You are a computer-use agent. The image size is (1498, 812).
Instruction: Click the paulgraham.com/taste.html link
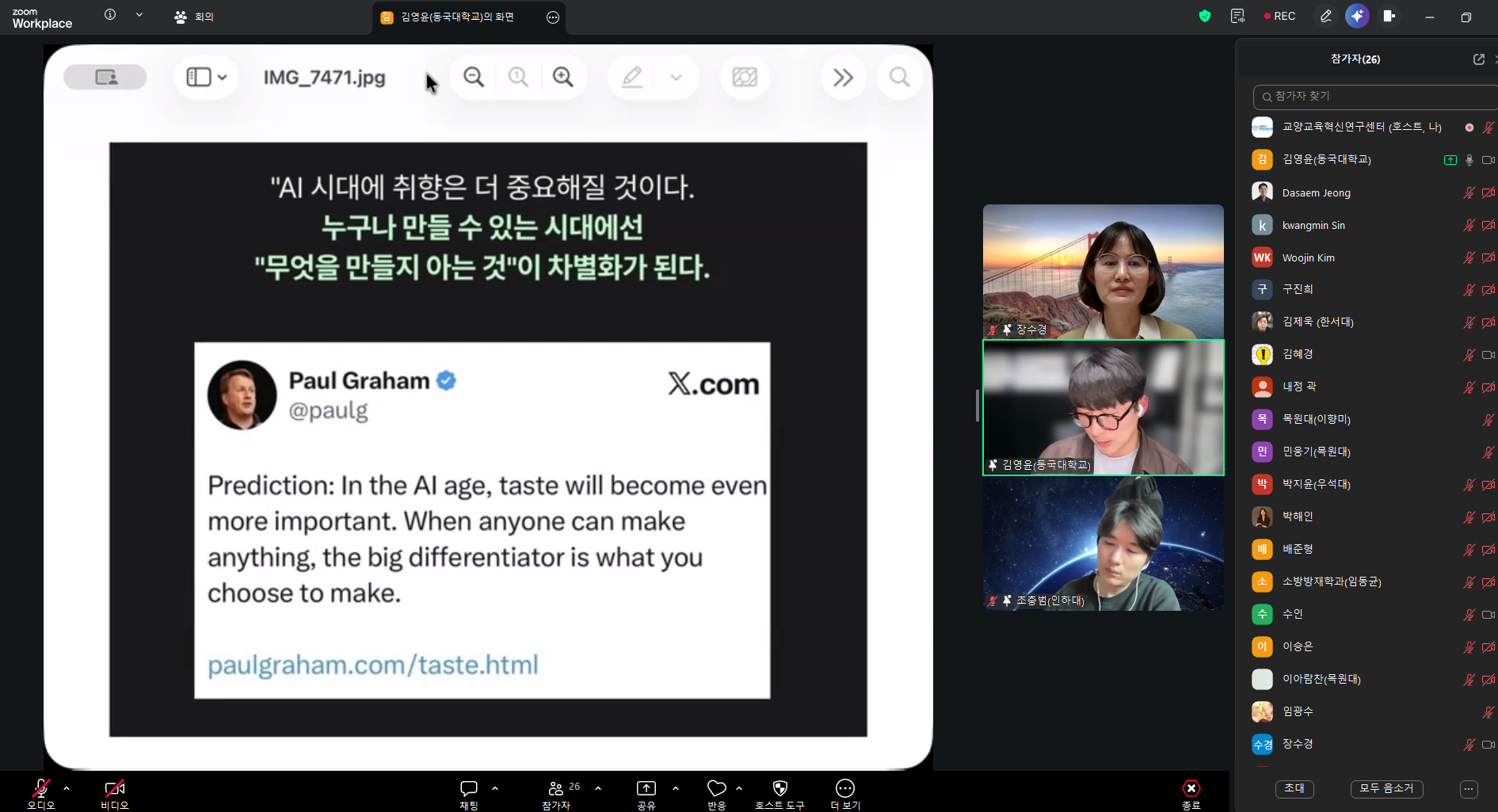click(x=372, y=665)
